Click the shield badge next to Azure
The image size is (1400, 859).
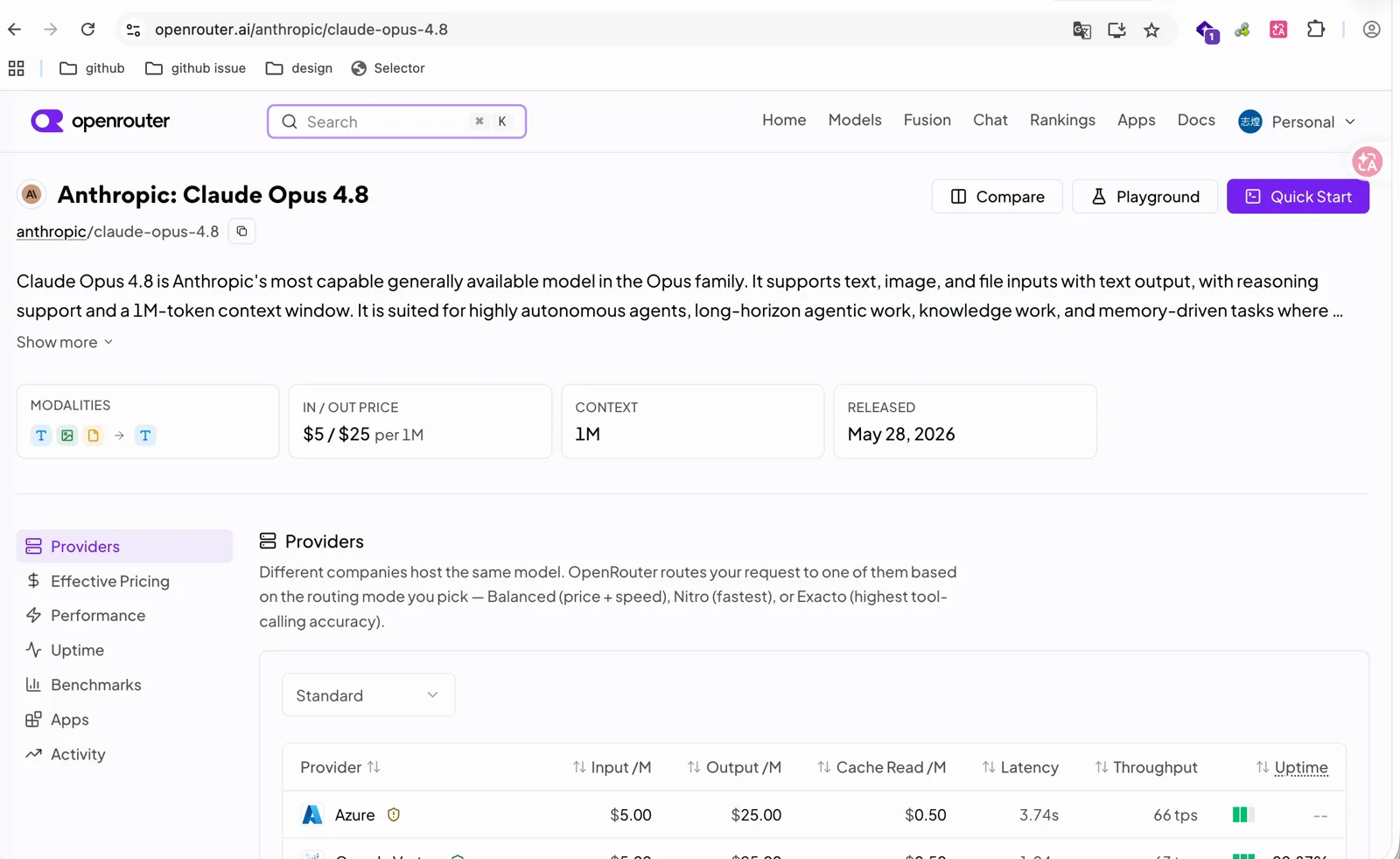(x=394, y=814)
